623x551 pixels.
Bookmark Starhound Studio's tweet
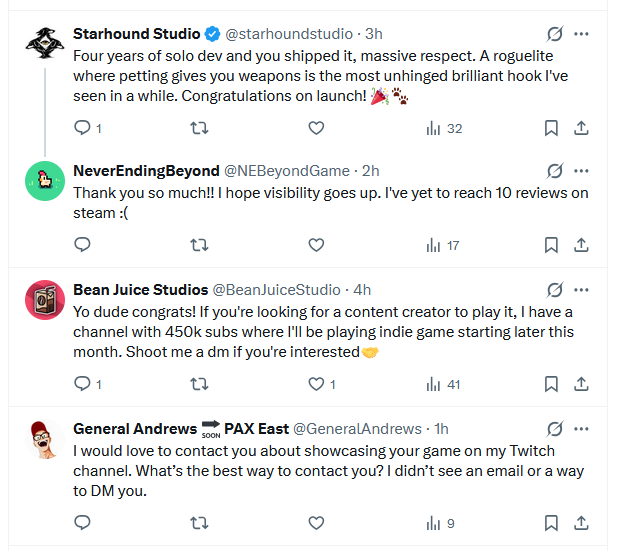click(551, 128)
